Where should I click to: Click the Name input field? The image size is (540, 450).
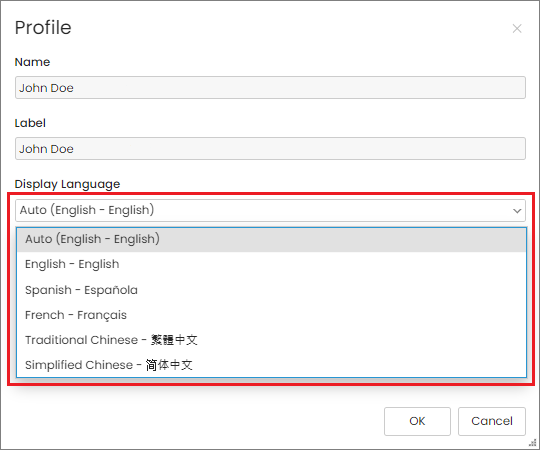coord(270,88)
